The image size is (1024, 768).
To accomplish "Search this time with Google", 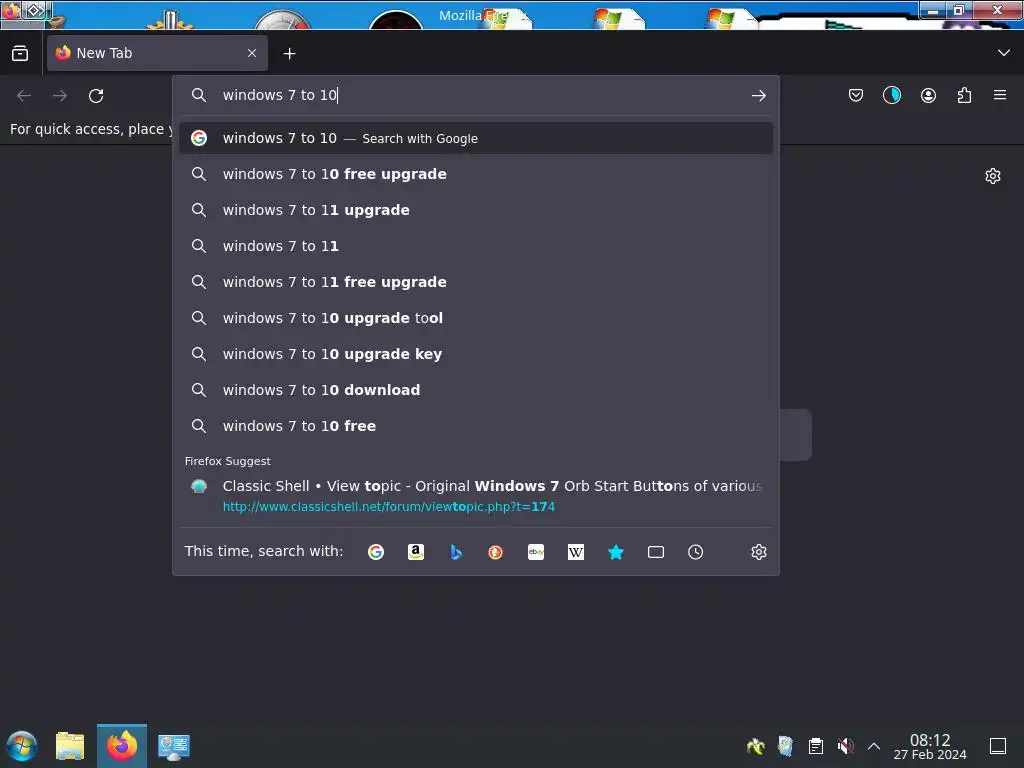I will [x=376, y=552].
